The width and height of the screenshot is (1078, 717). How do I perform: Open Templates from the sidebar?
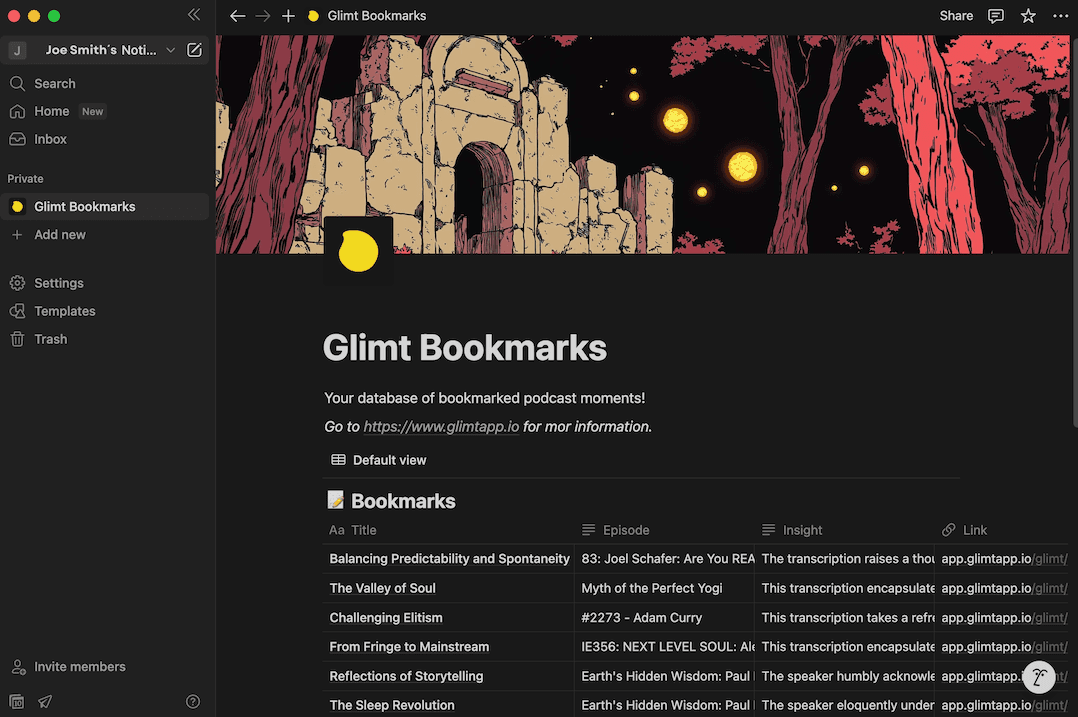[x=64, y=311]
